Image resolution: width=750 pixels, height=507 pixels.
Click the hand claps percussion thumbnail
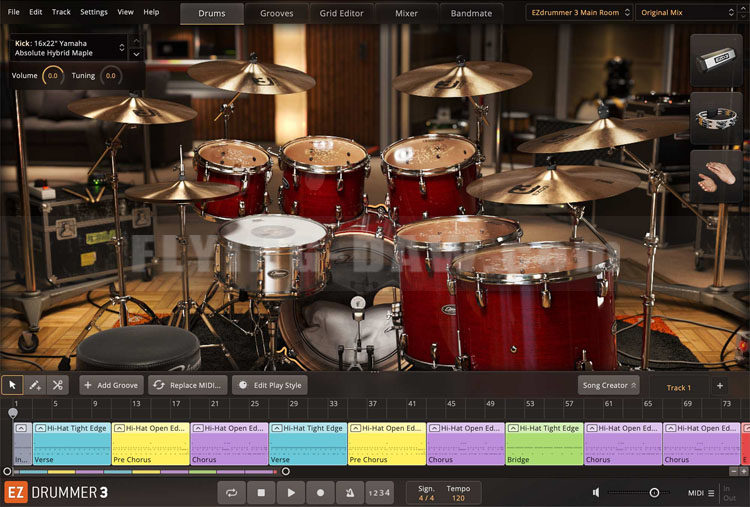click(x=716, y=176)
